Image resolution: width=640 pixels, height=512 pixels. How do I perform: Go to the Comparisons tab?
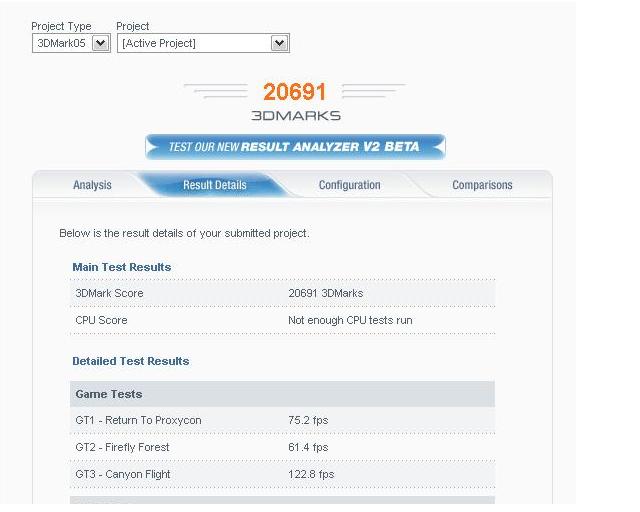[482, 185]
